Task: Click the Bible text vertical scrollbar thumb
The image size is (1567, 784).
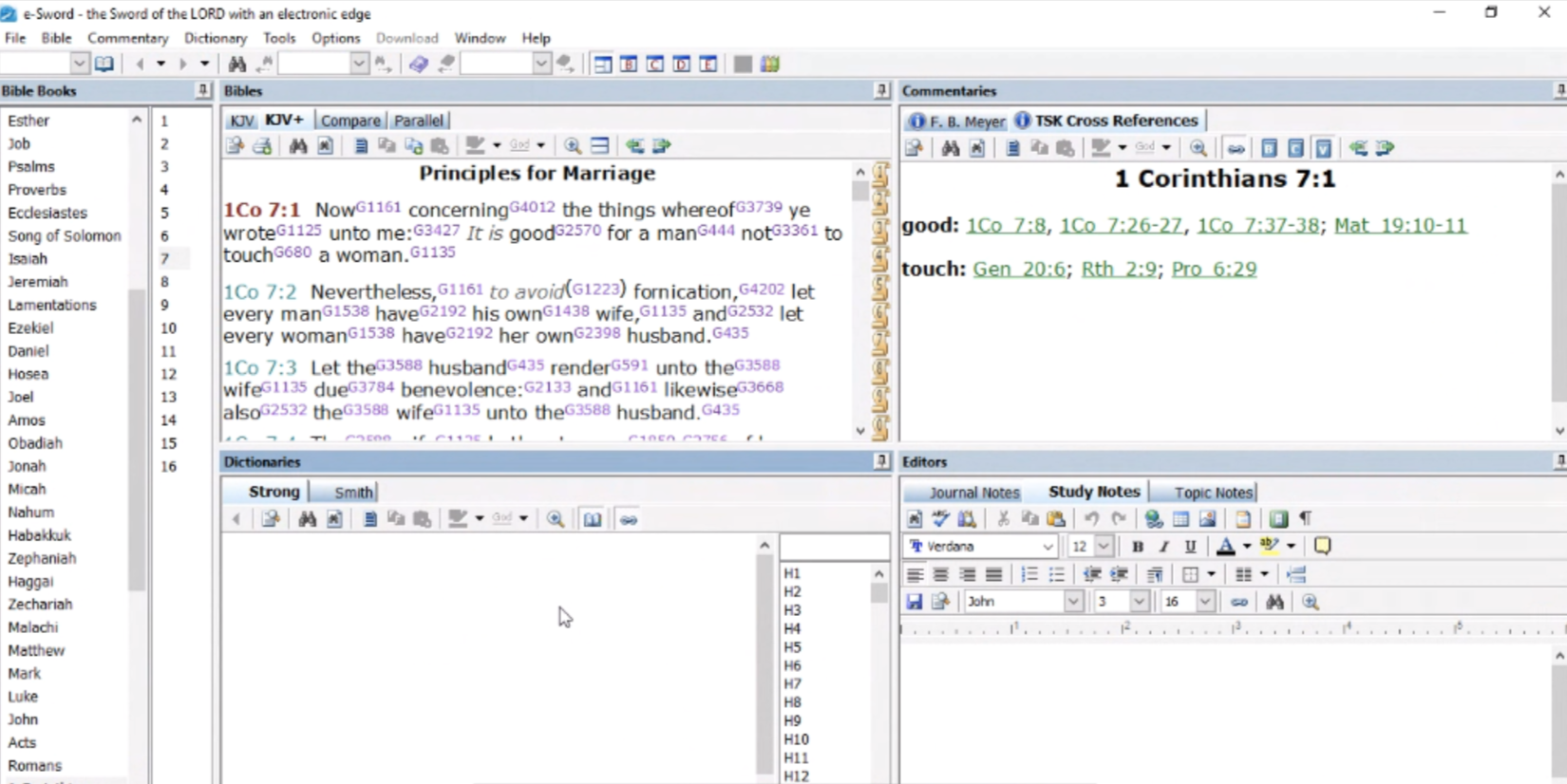Action: click(x=860, y=191)
